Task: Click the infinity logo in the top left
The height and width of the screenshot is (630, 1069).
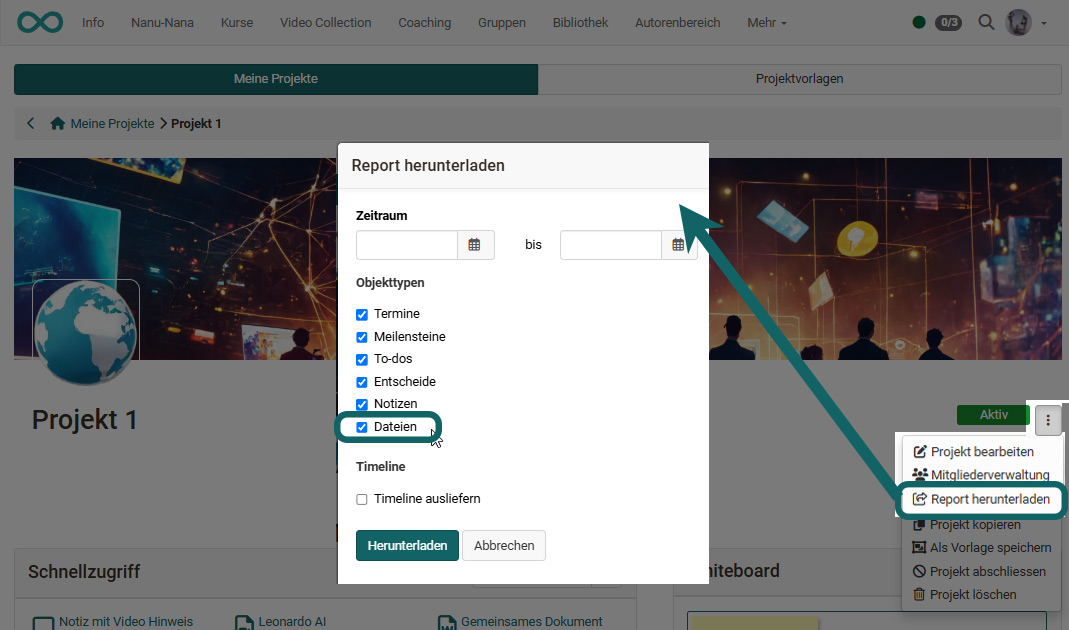Action: tap(39, 21)
